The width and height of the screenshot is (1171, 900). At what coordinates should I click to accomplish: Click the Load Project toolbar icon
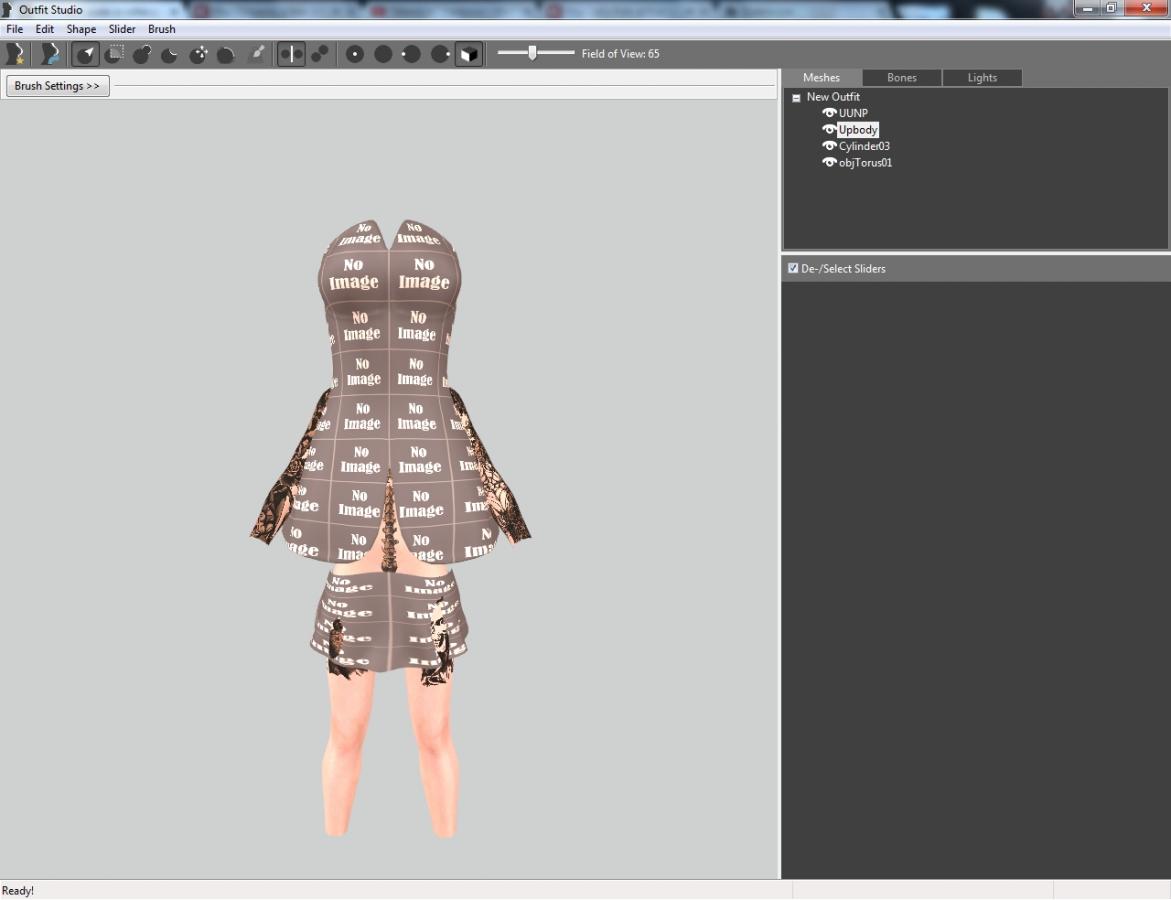click(49, 54)
